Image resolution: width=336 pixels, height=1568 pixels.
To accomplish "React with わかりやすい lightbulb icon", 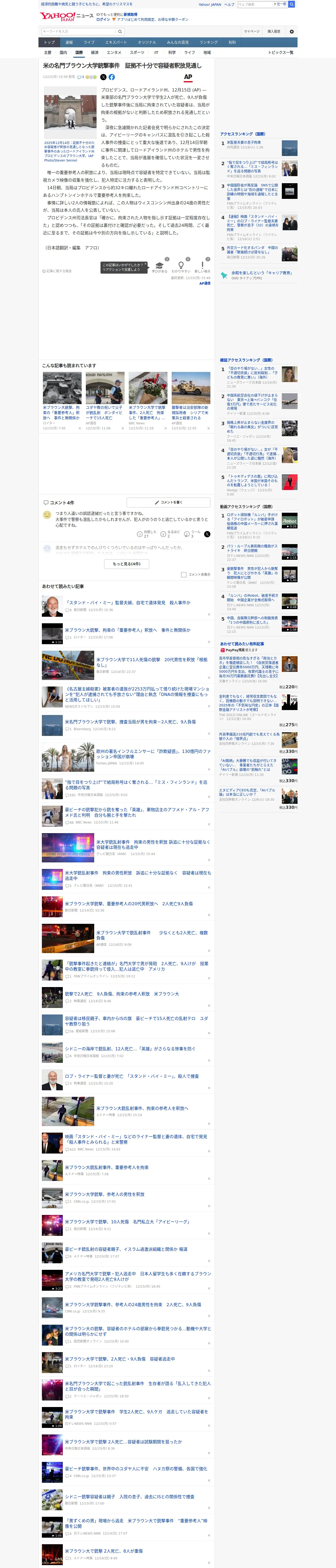I will [181, 266].
